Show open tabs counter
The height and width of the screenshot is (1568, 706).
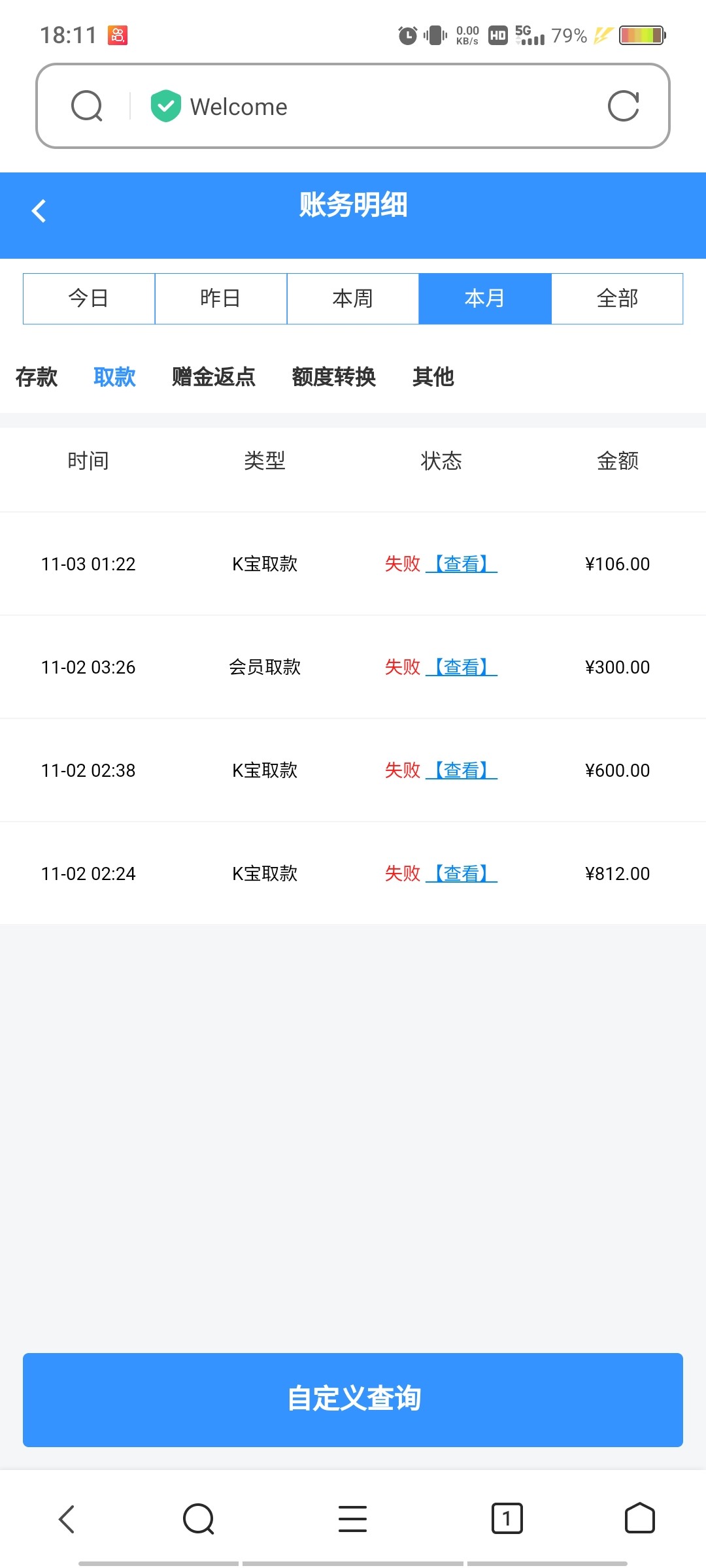[507, 1518]
